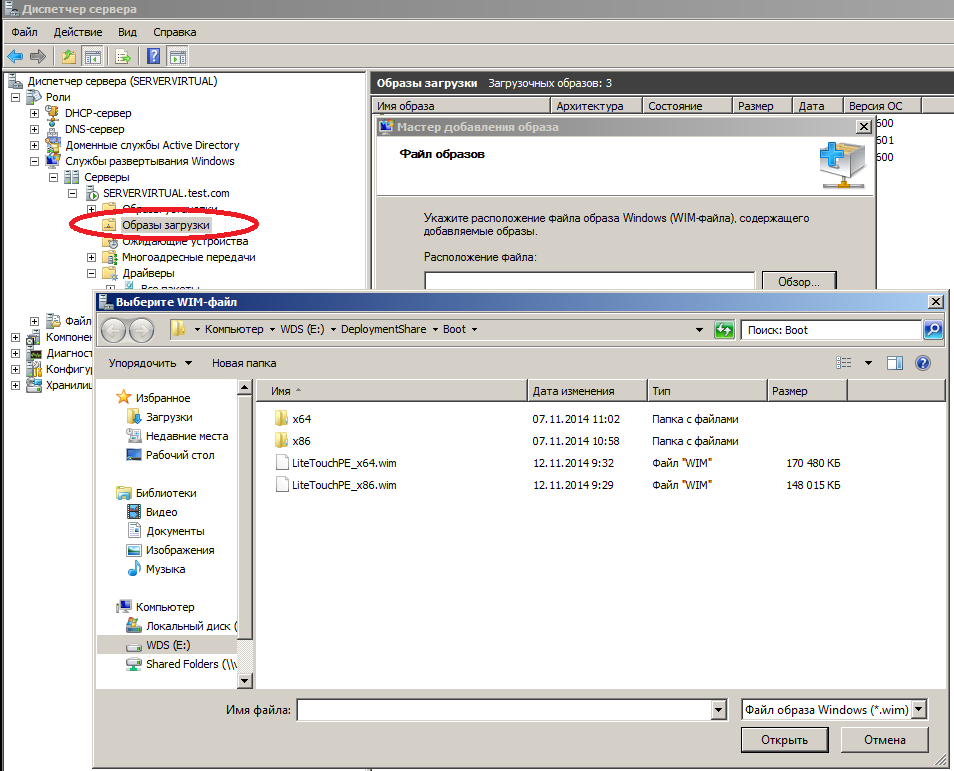Click the Favorites star icon in sidebar
This screenshot has height=771, width=954.
coord(124,397)
